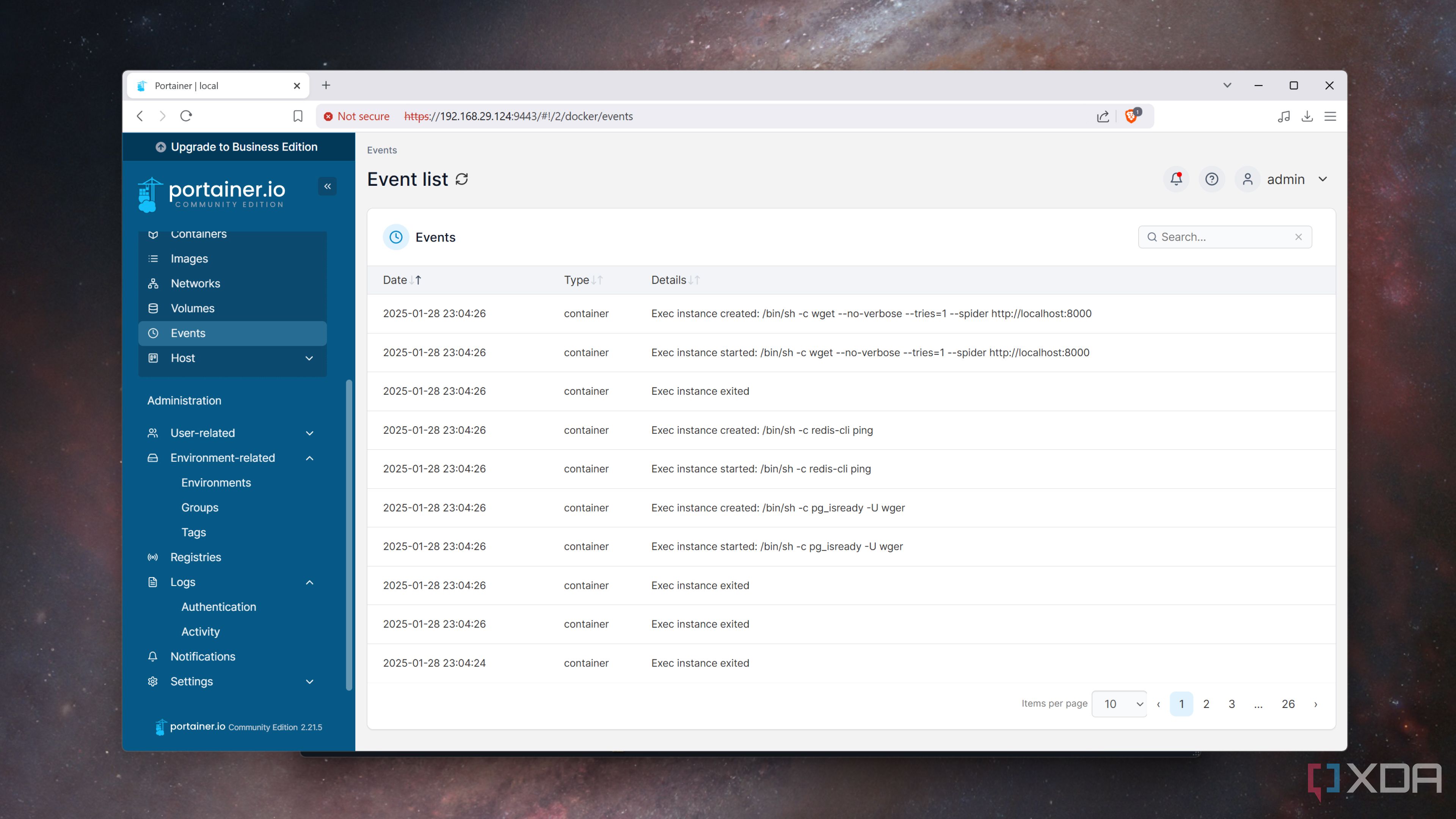The height and width of the screenshot is (819, 1456).
Task: Expand the Host menu chevron
Action: point(309,358)
